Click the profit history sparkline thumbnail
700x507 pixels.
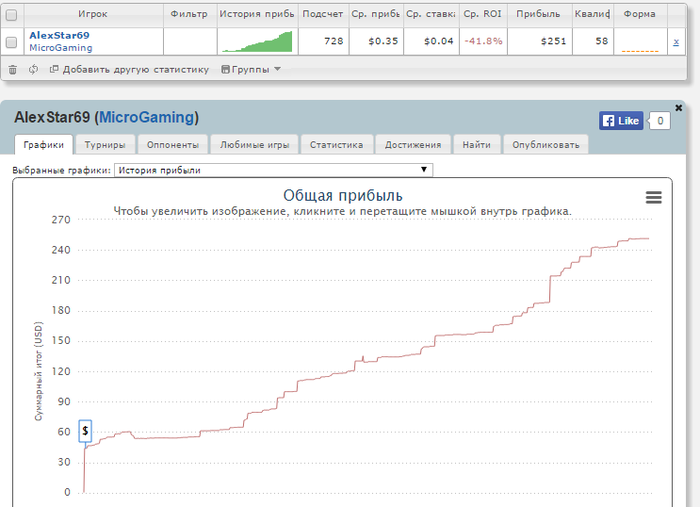tap(258, 42)
